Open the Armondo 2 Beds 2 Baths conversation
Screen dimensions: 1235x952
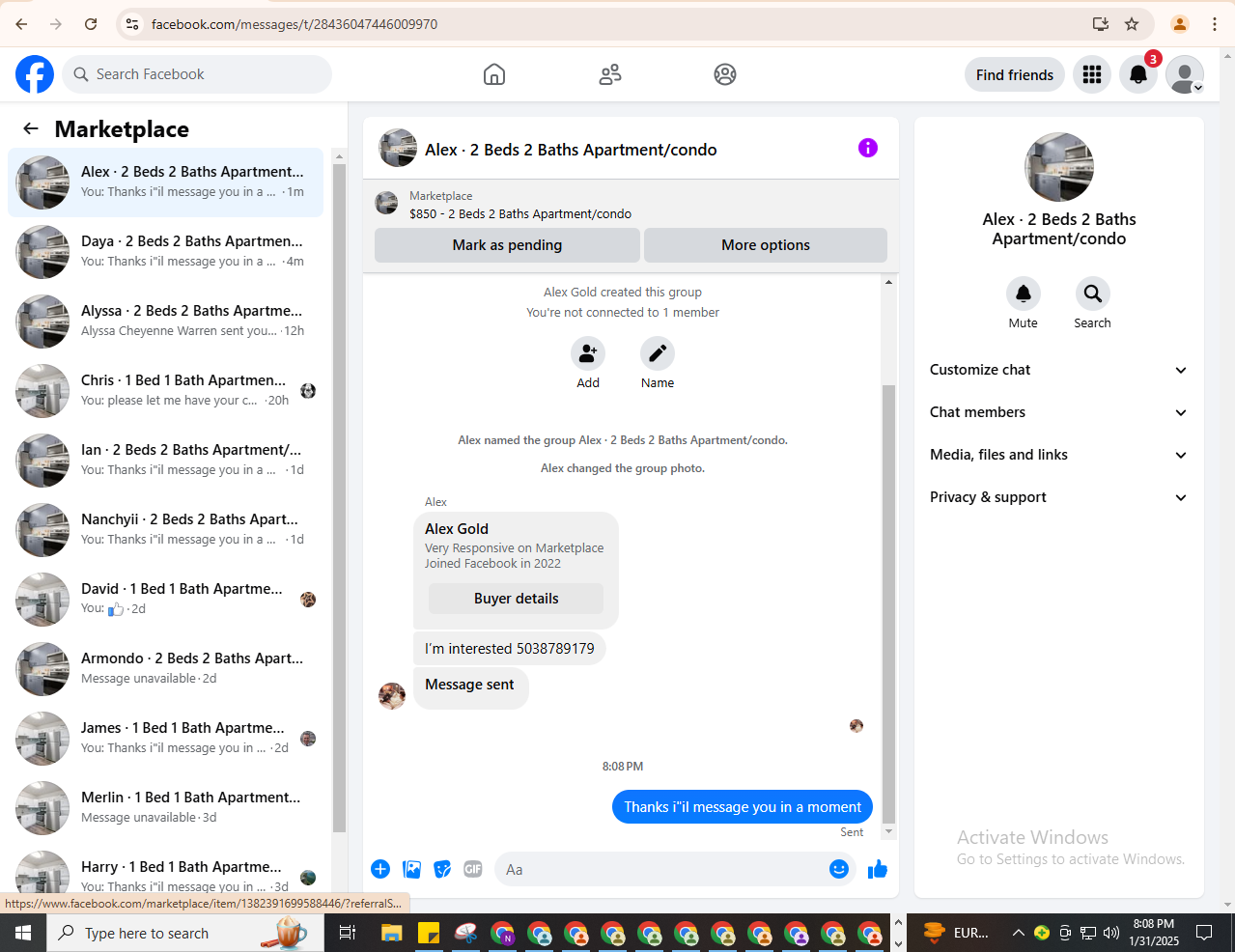tap(165, 669)
